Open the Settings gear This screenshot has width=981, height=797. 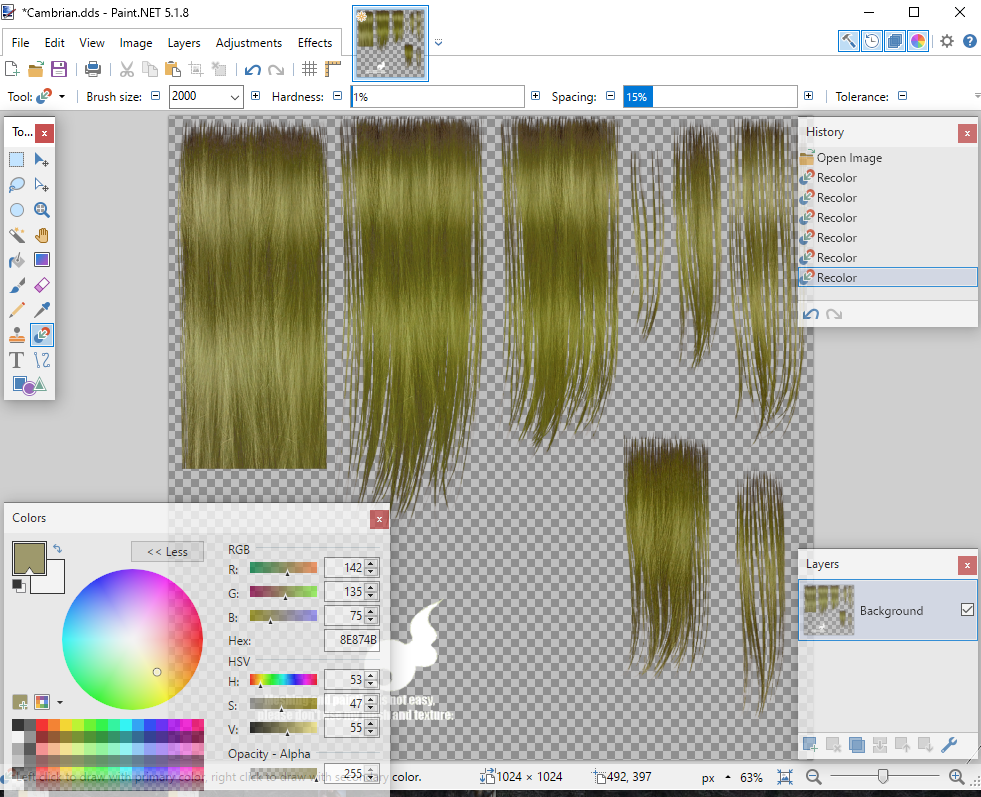pyautogui.click(x=947, y=41)
